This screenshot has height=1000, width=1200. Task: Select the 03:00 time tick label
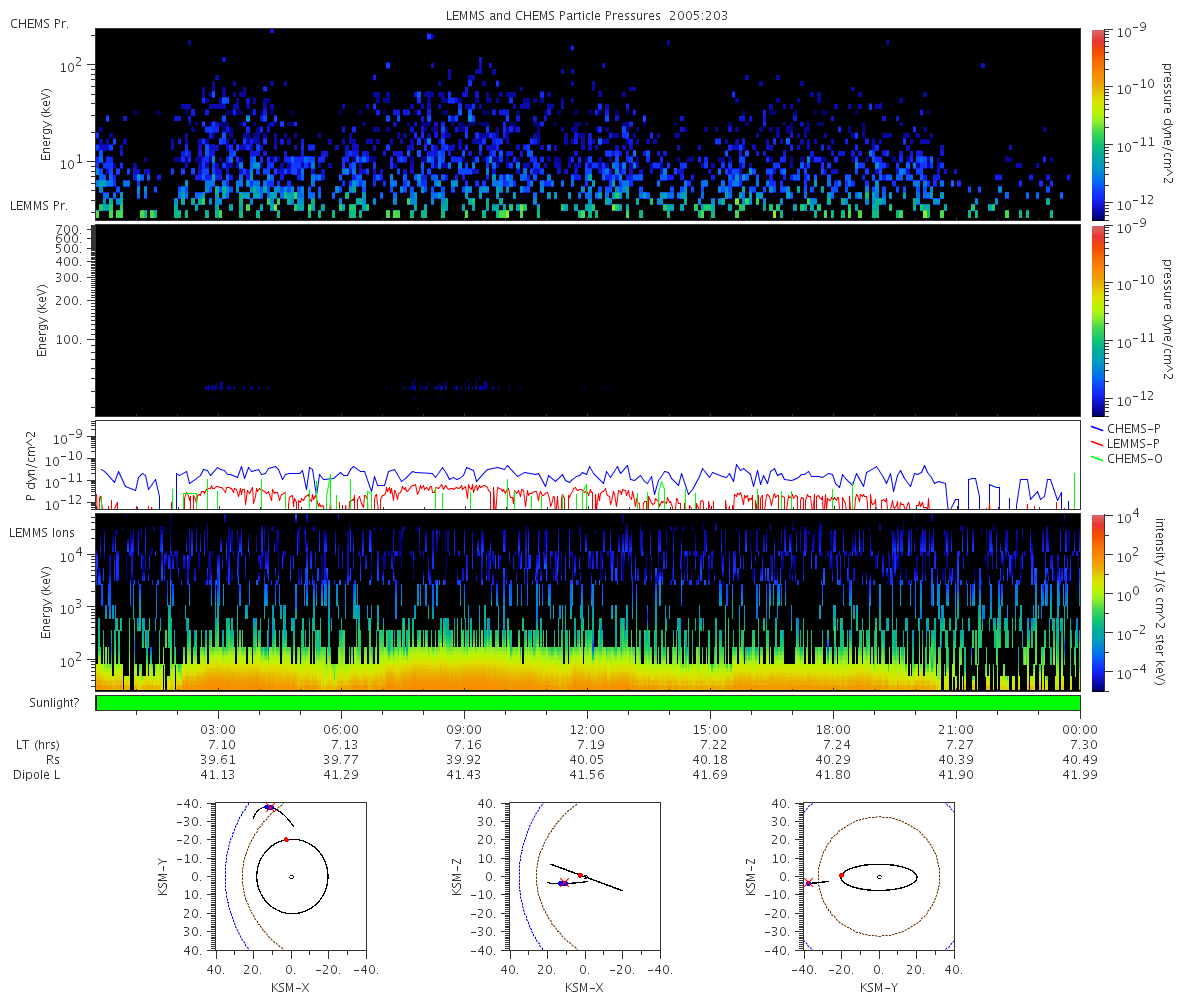218,730
